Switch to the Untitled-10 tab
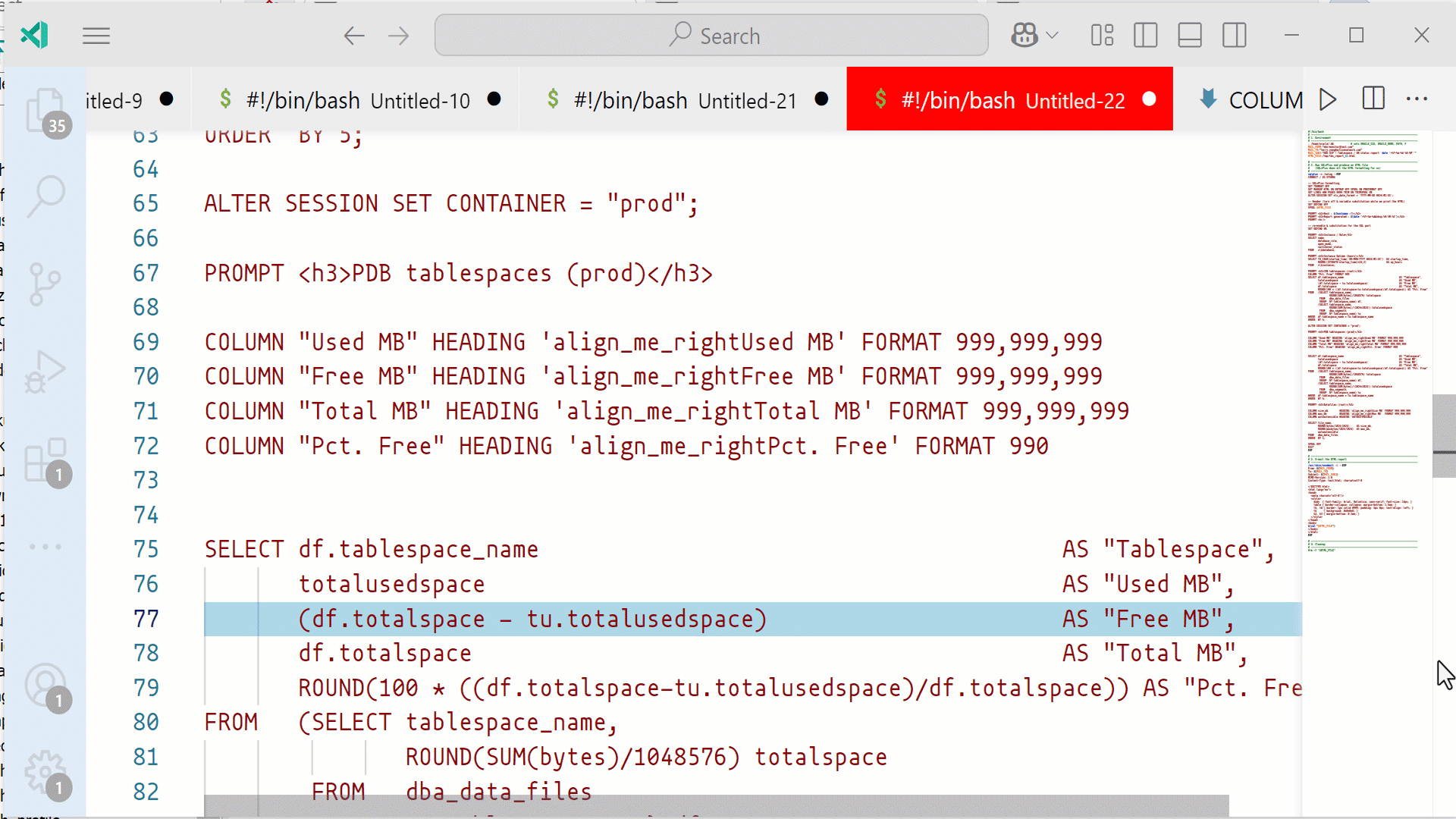Screen dimensions: 1456x819 [356, 99]
